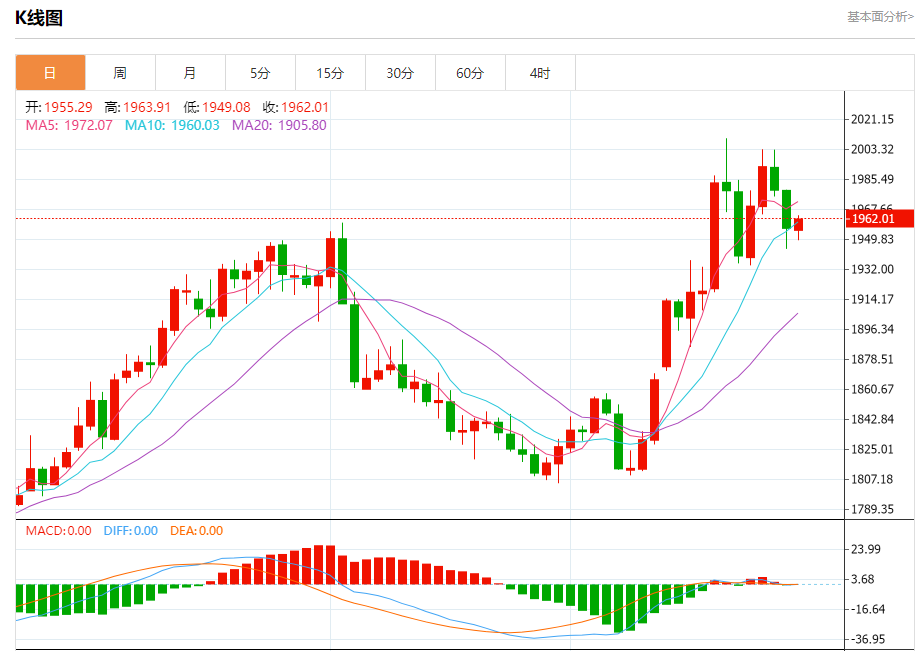The image size is (922, 651).
Task: Click the K线图 heading
Action: 39,18
